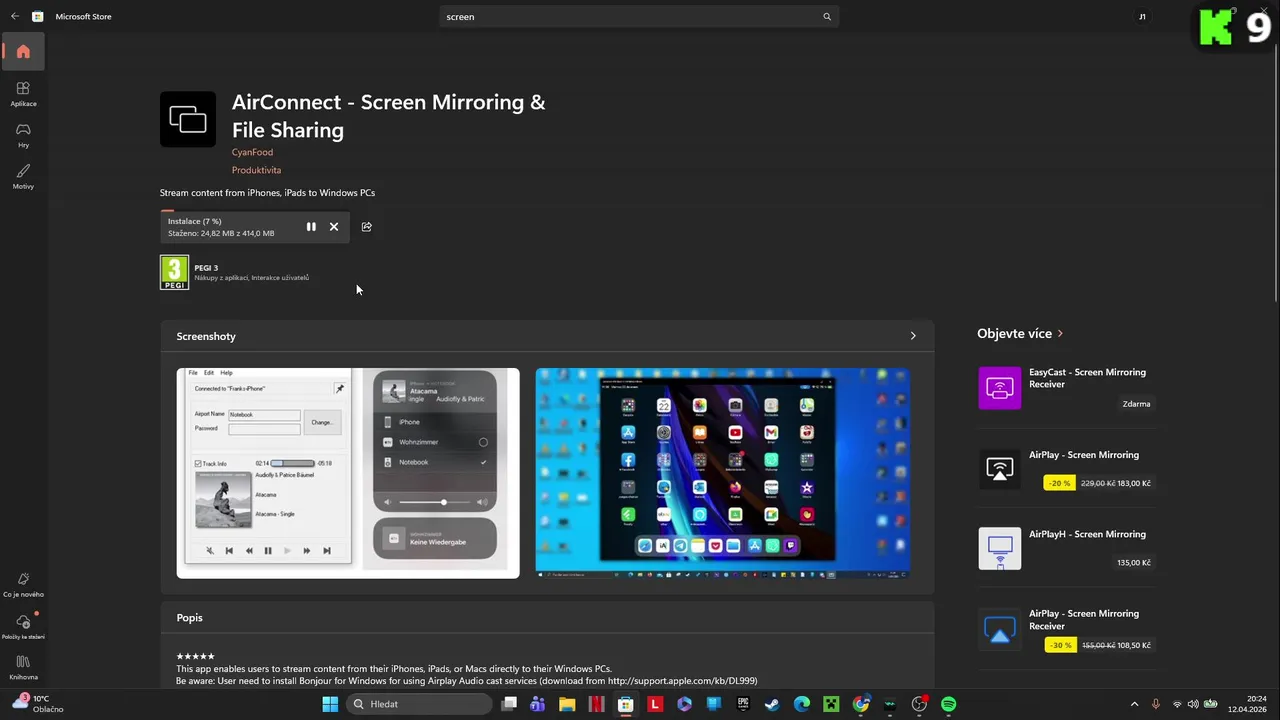Open the weather widget showing 10°C
1280x720 pixels.
point(37,704)
